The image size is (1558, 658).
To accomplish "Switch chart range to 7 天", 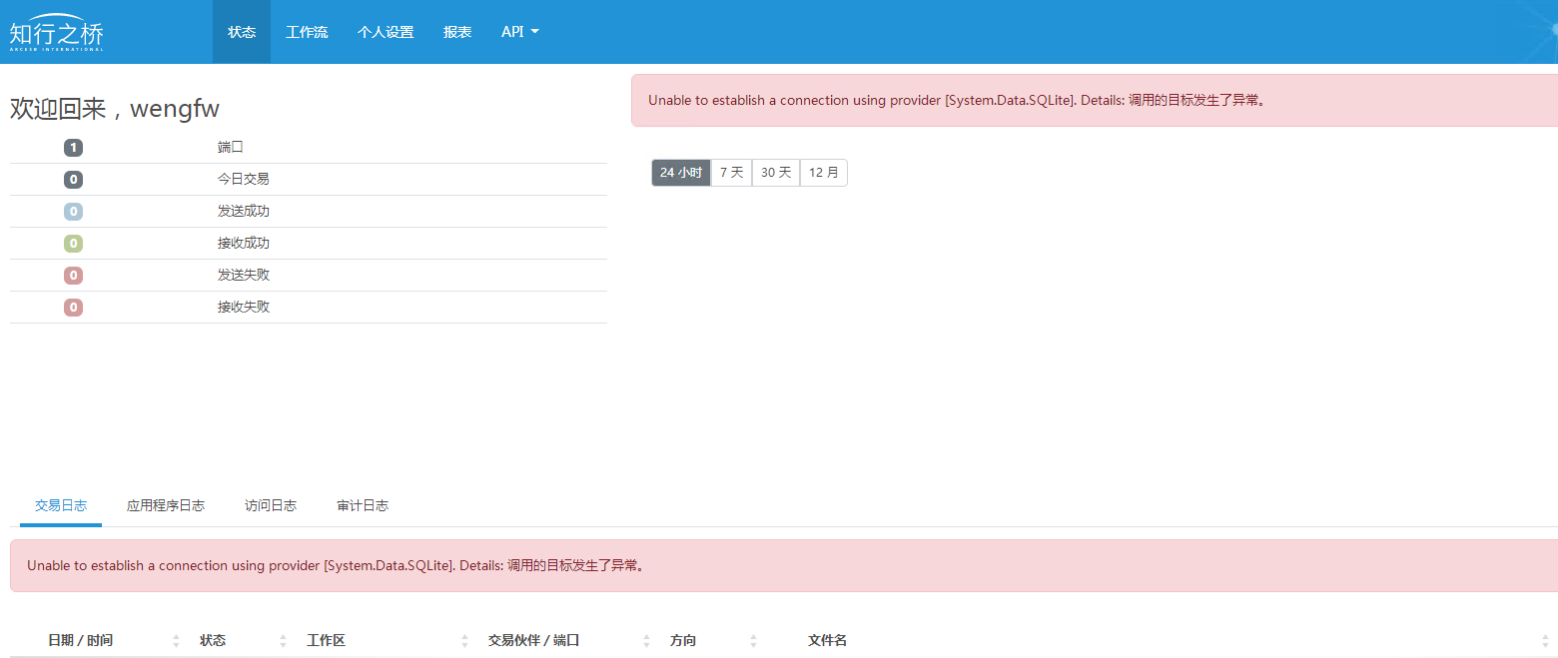I will 731,172.
